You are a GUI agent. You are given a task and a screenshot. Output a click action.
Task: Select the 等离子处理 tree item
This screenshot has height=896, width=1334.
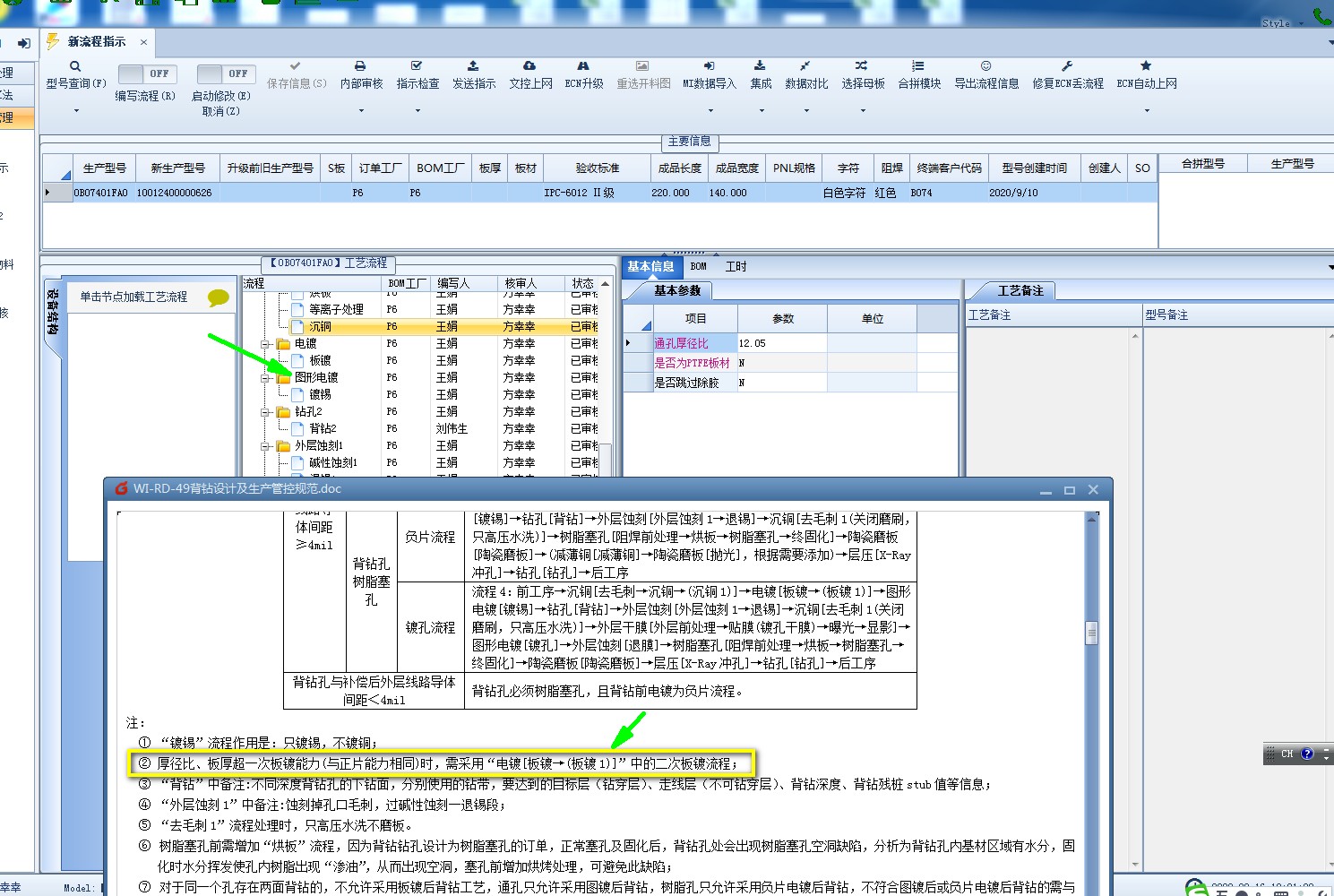click(x=336, y=309)
